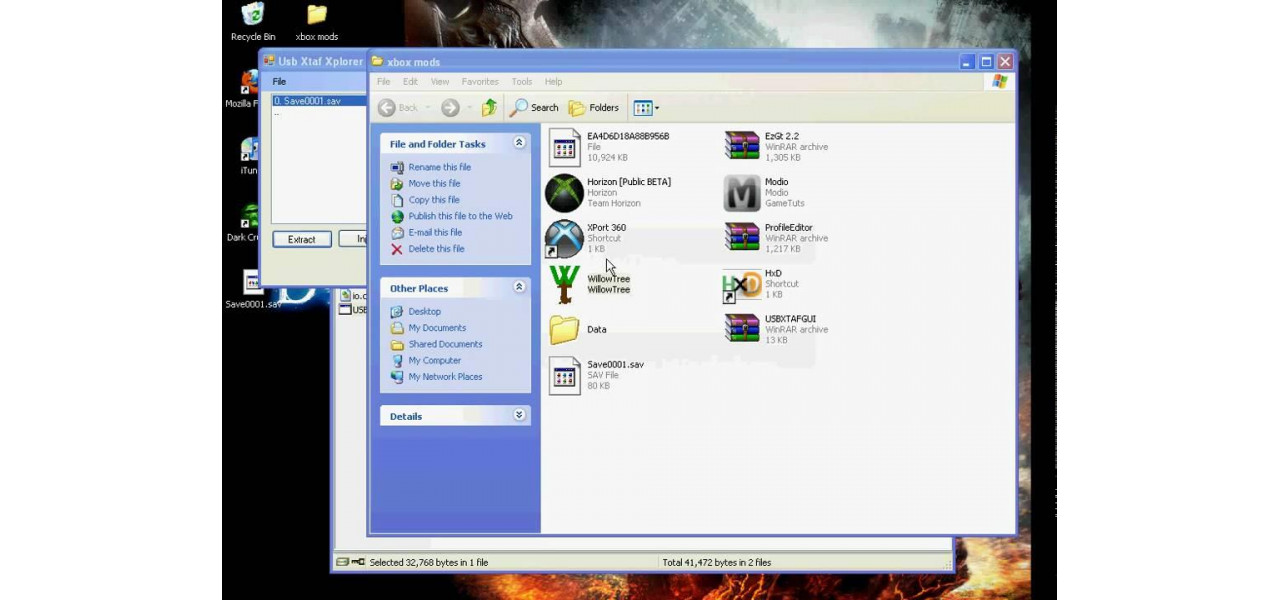Open the Tools menu
The width and height of the screenshot is (1280, 600).
tap(522, 82)
